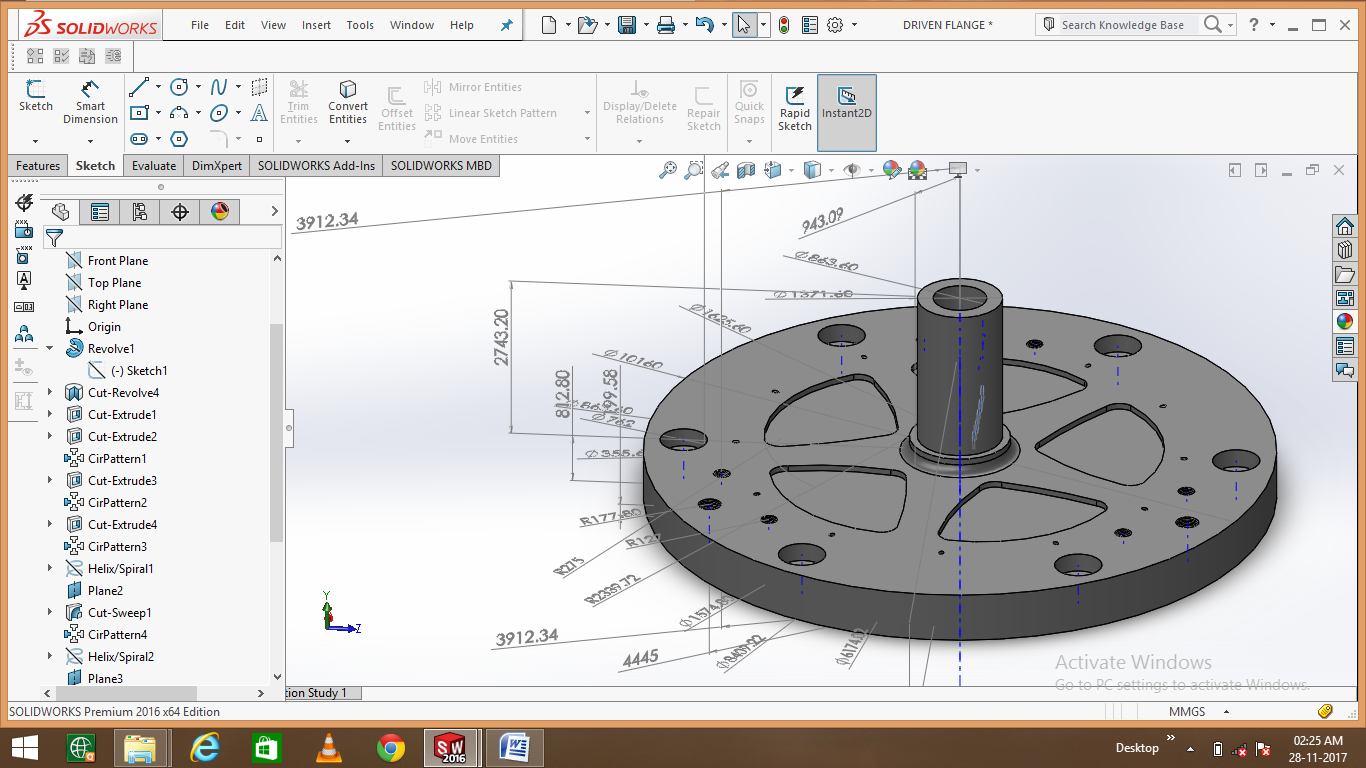Click the Convert Entities tool

(347, 100)
